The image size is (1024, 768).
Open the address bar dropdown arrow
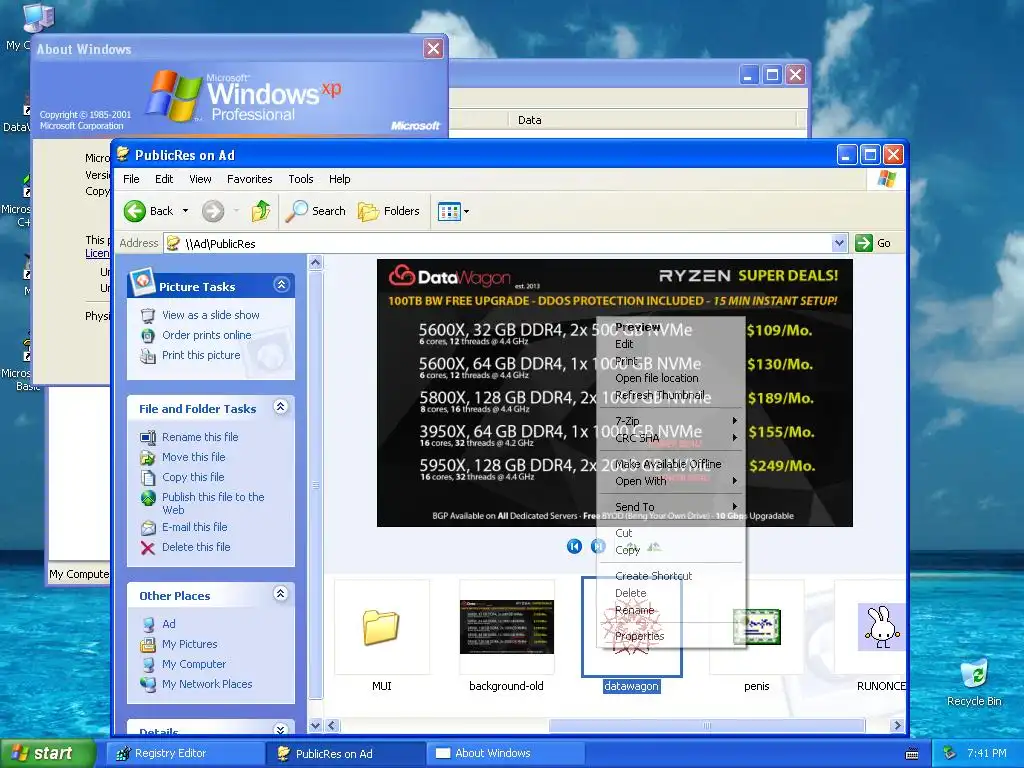point(840,243)
